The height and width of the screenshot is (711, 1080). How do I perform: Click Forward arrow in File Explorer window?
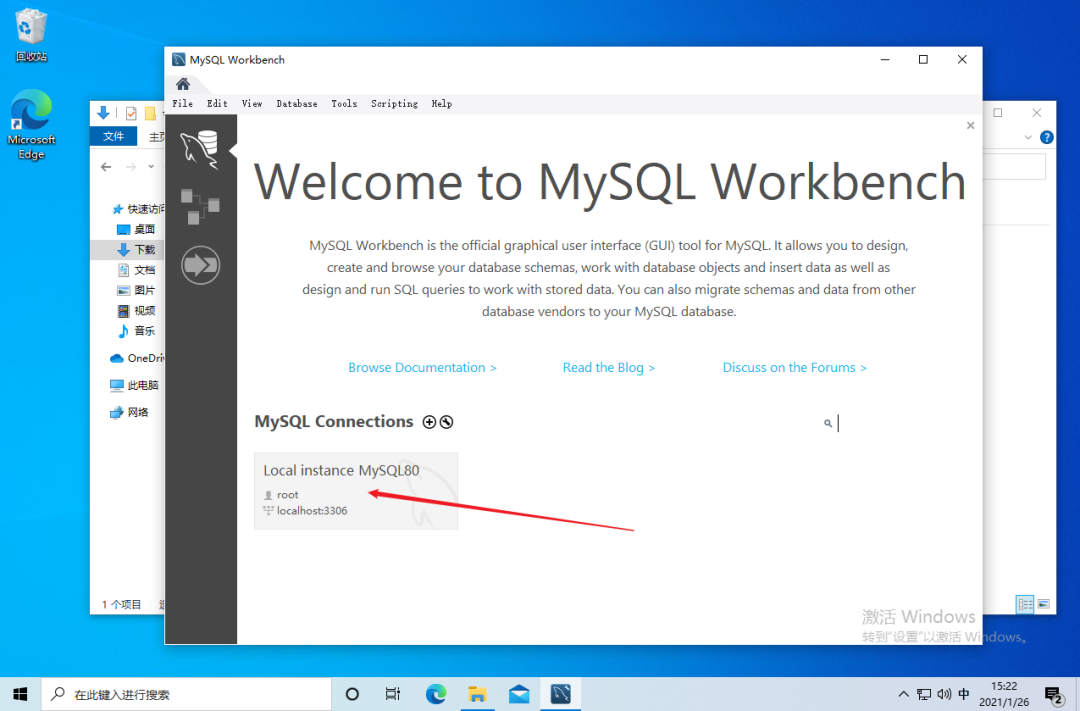[x=131, y=167]
